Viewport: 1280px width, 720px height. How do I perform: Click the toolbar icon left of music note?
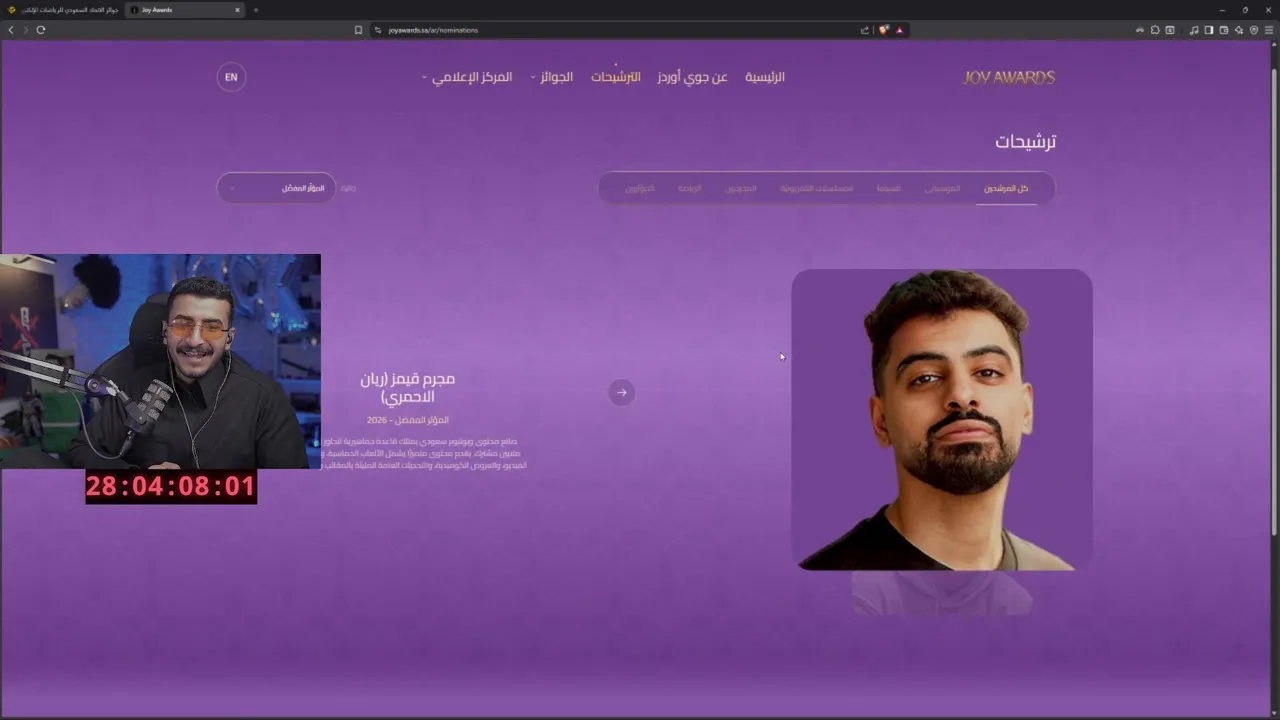click(x=1170, y=30)
